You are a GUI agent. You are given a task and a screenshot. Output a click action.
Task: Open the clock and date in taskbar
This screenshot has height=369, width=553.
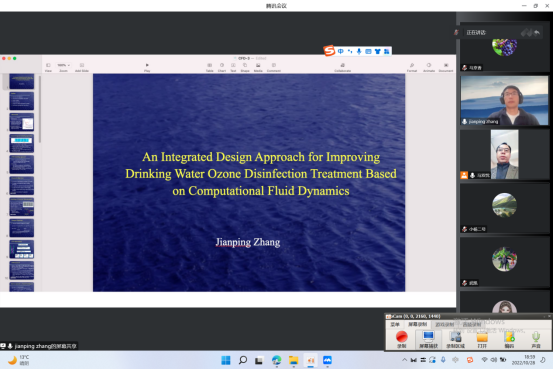click(524, 360)
